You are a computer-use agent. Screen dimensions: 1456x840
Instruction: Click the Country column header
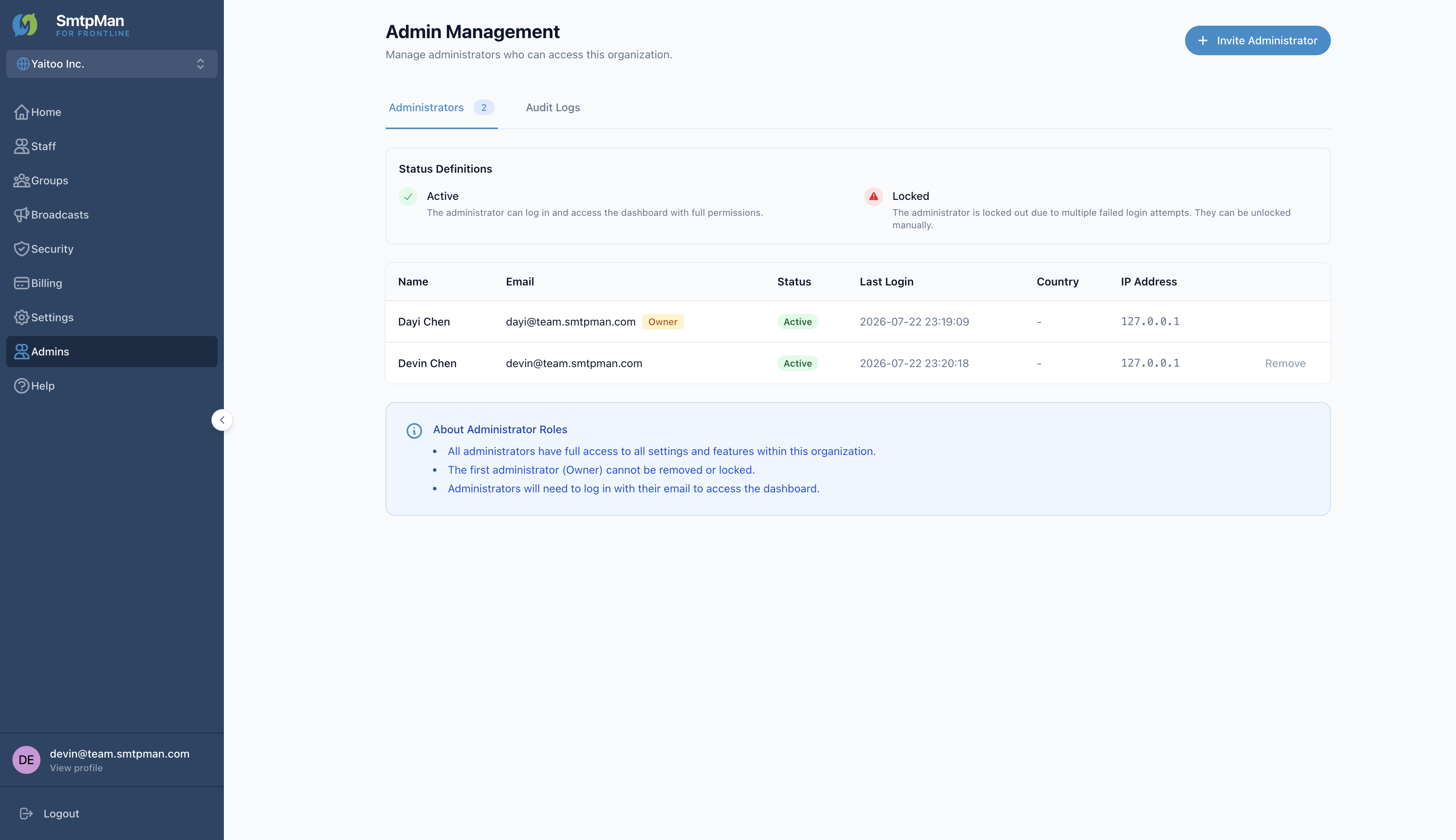[1057, 282]
